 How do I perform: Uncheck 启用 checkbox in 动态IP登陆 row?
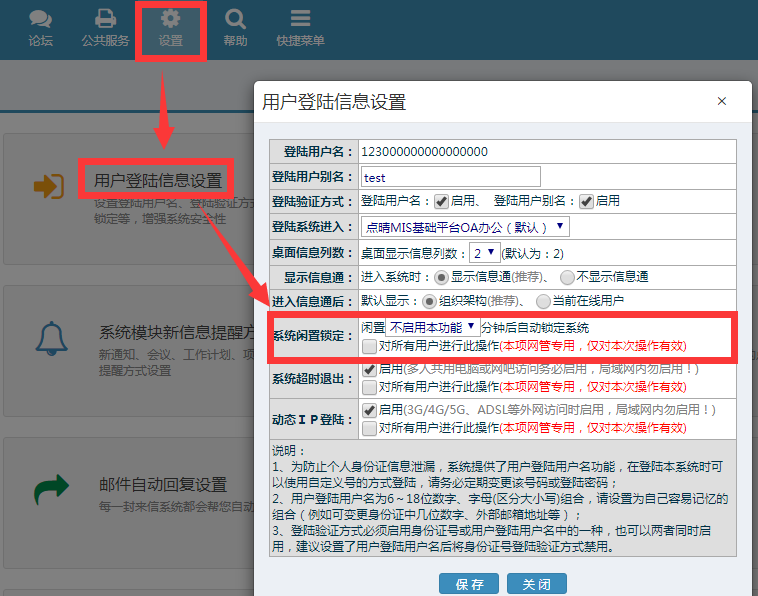pos(369,410)
